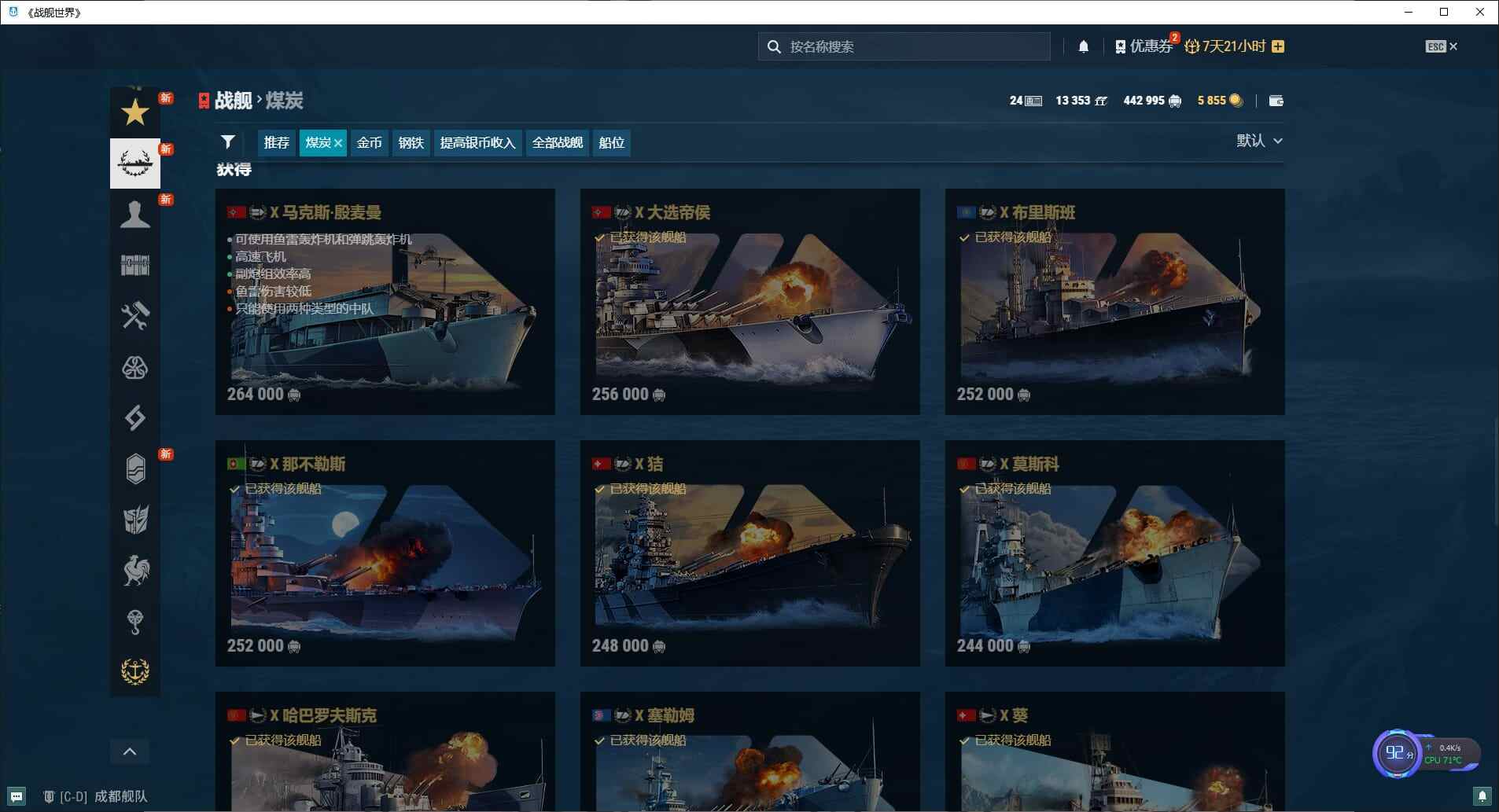Click the vertical scrollbar on right edge
Viewport: 1499px width, 812px height.
[x=1495, y=472]
